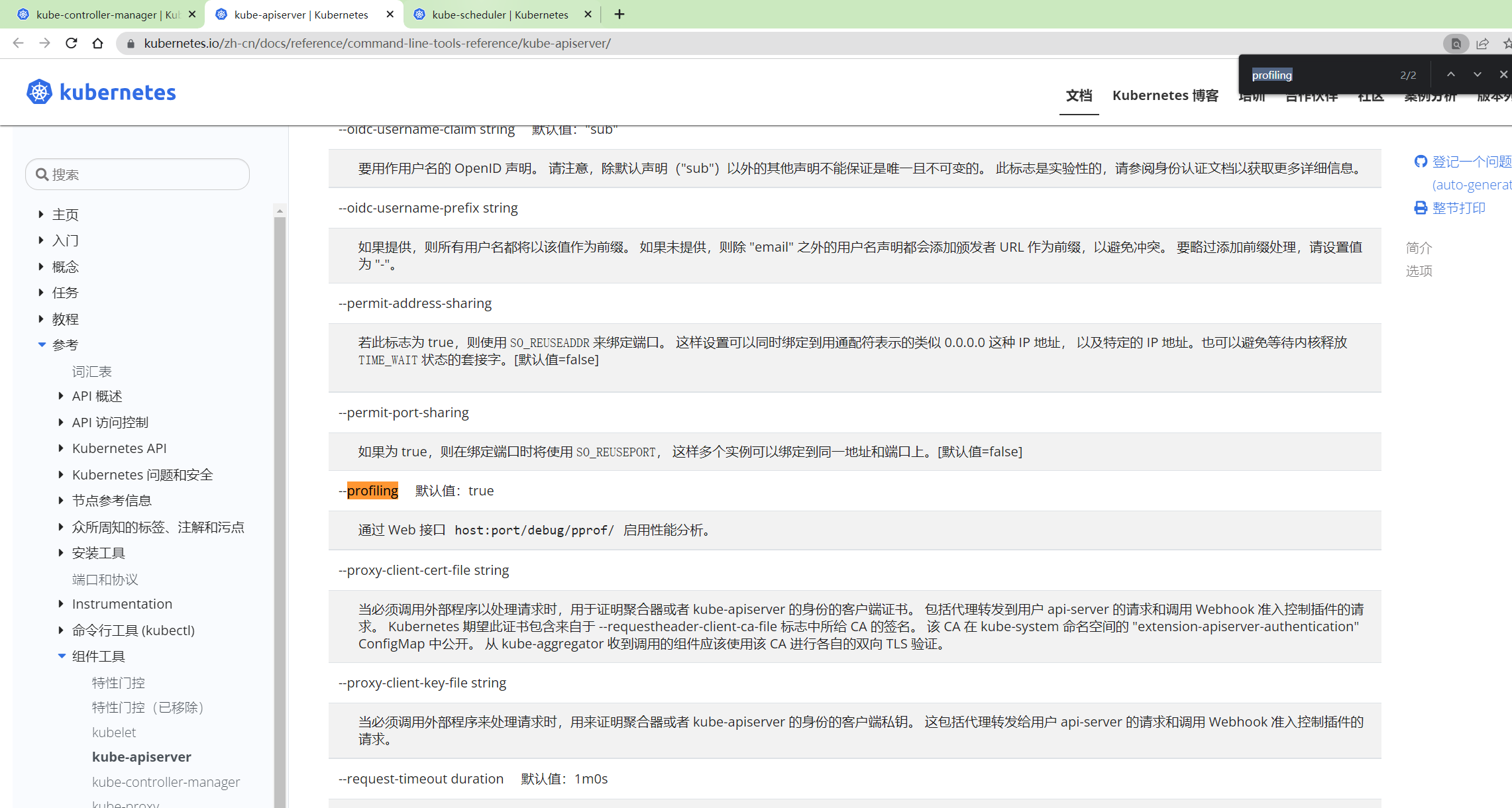Close the kube-controller-manager tab
Viewport: 1512px width, 808px height.
tap(192, 14)
